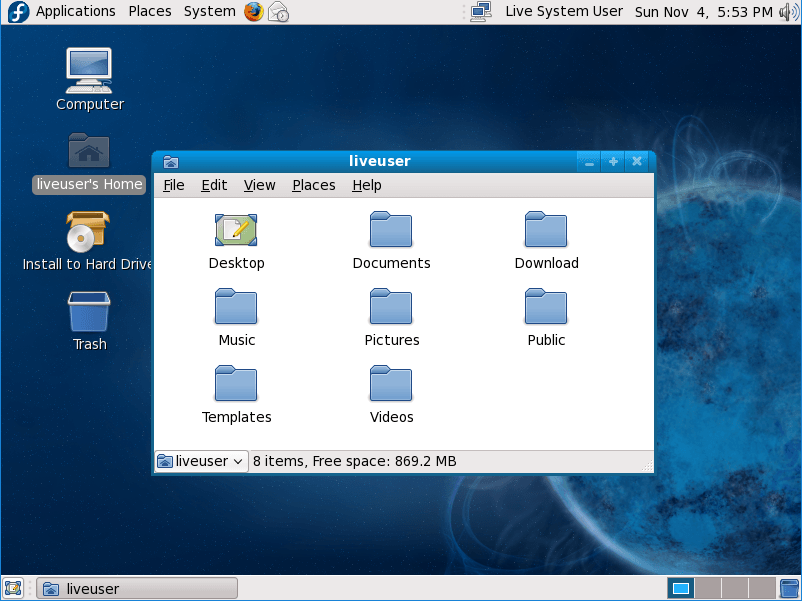This screenshot has height=601, width=802.
Task: Click the network connection panel icon
Action: click(481, 12)
